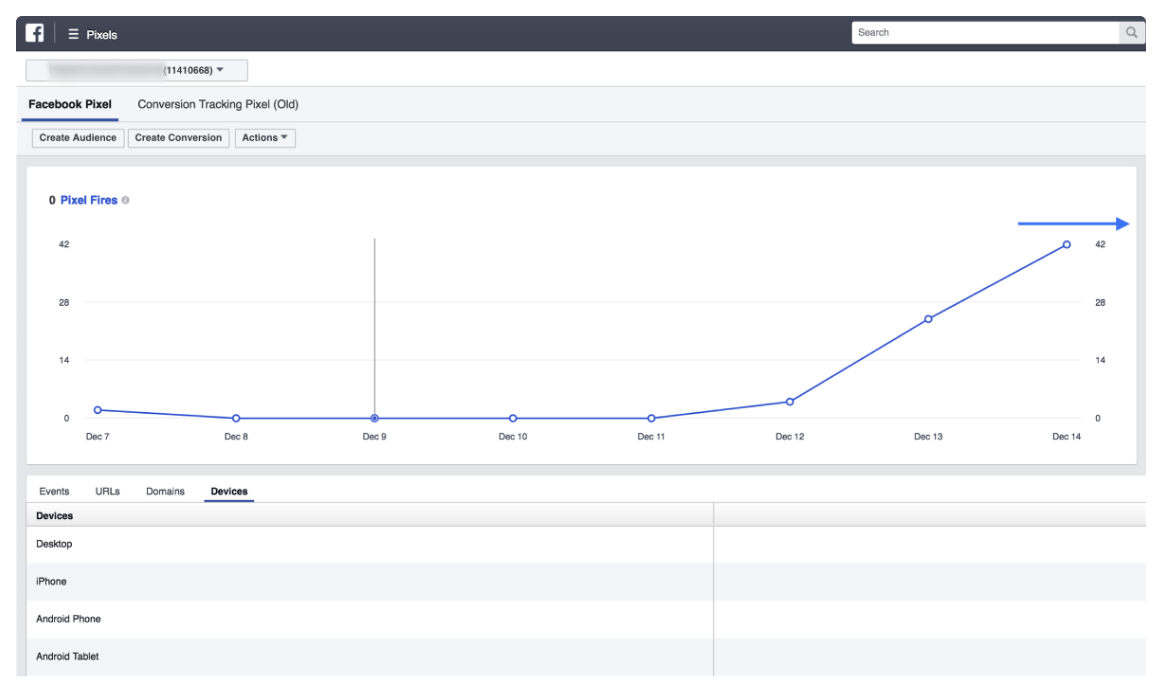The width and height of the screenshot is (1158, 698).
Task: Open the URLs tab
Action: tap(108, 491)
